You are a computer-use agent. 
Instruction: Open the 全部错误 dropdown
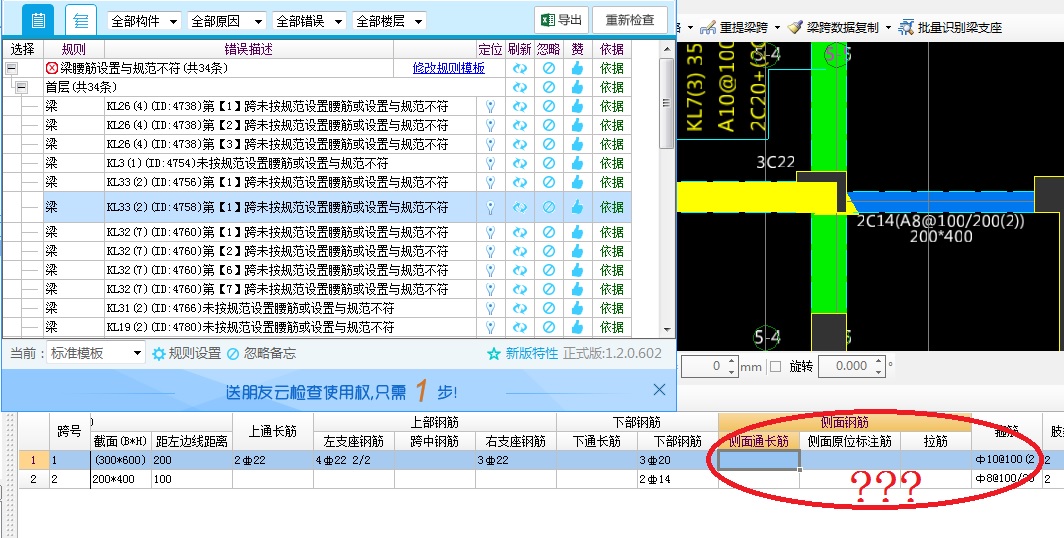309,21
